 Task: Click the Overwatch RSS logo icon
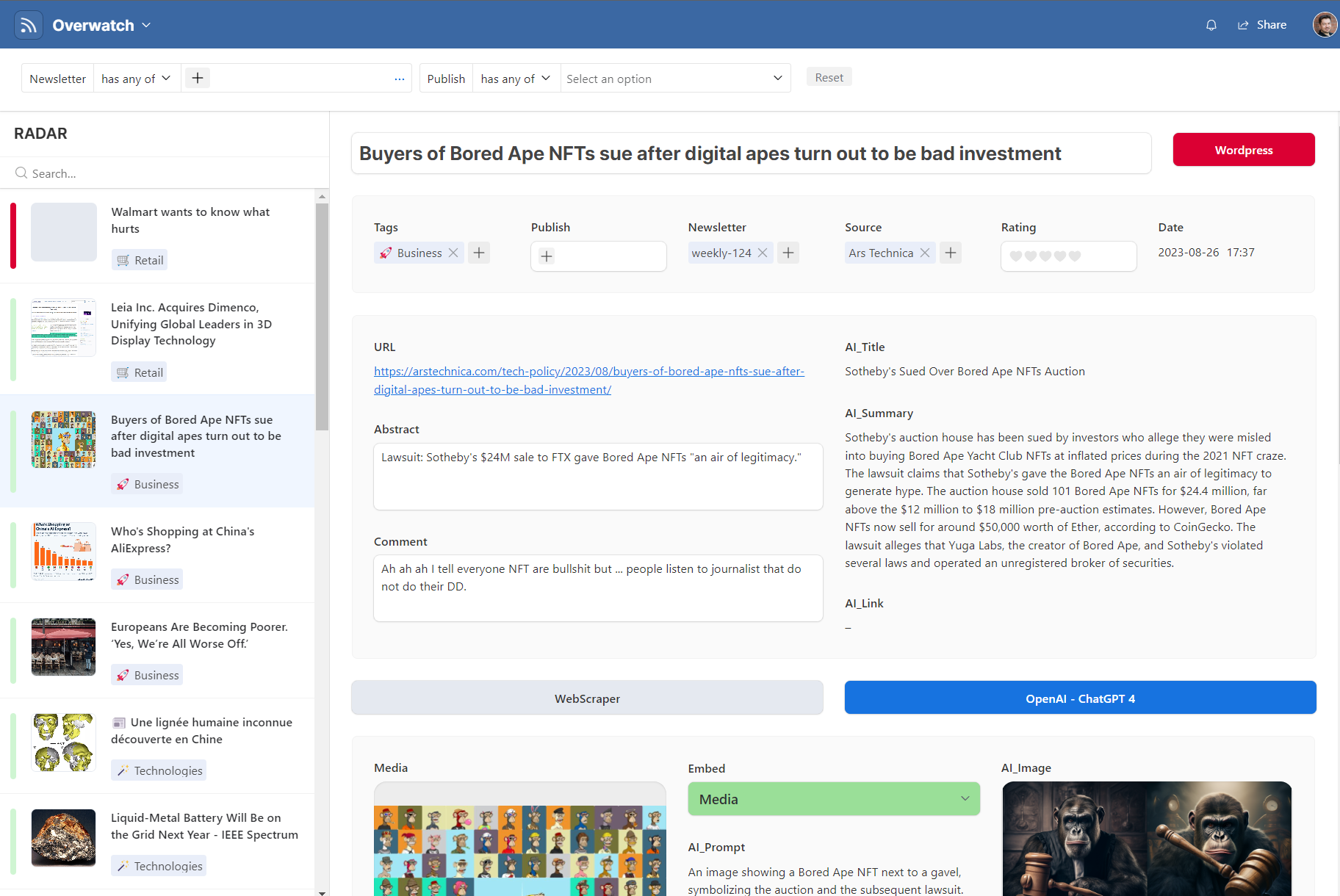pyautogui.click(x=29, y=25)
